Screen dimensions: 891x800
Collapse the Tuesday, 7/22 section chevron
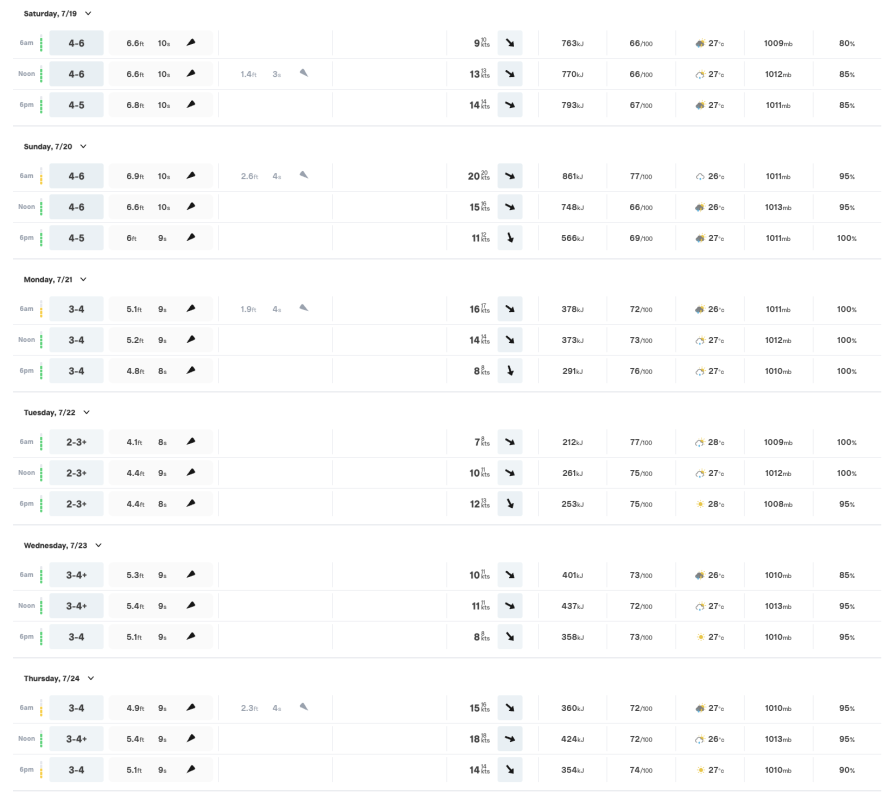(x=86, y=412)
